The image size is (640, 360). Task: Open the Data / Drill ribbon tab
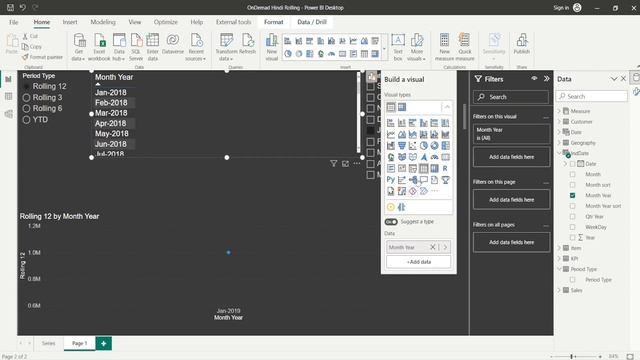click(312, 22)
